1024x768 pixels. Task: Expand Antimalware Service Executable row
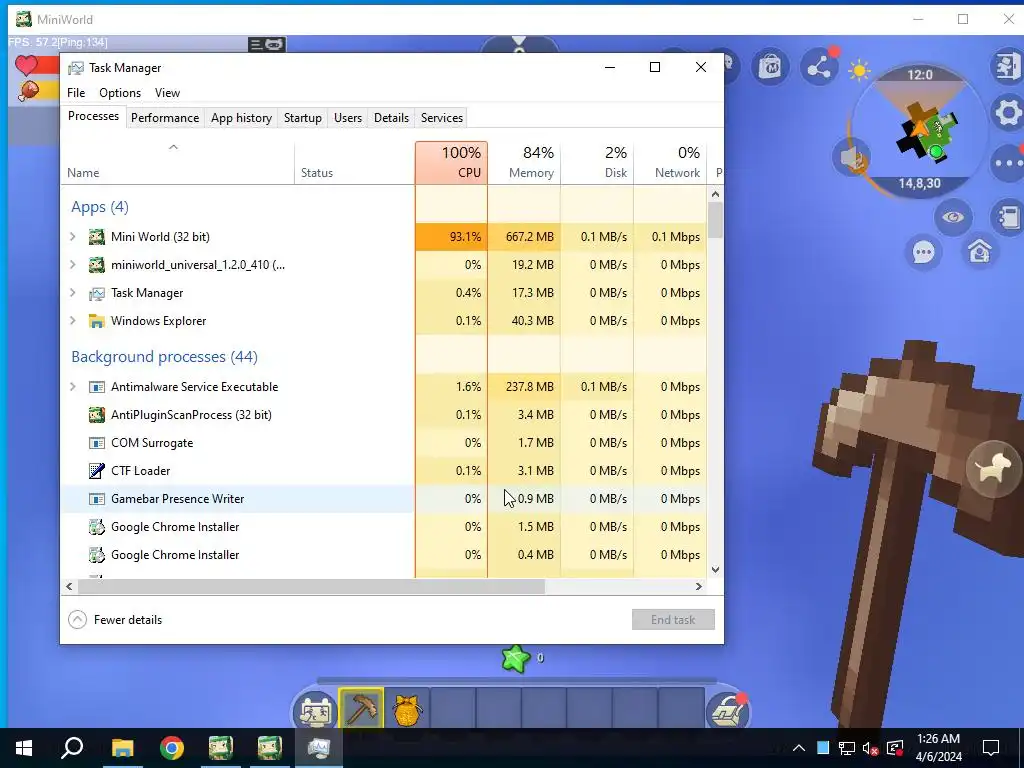click(72, 387)
